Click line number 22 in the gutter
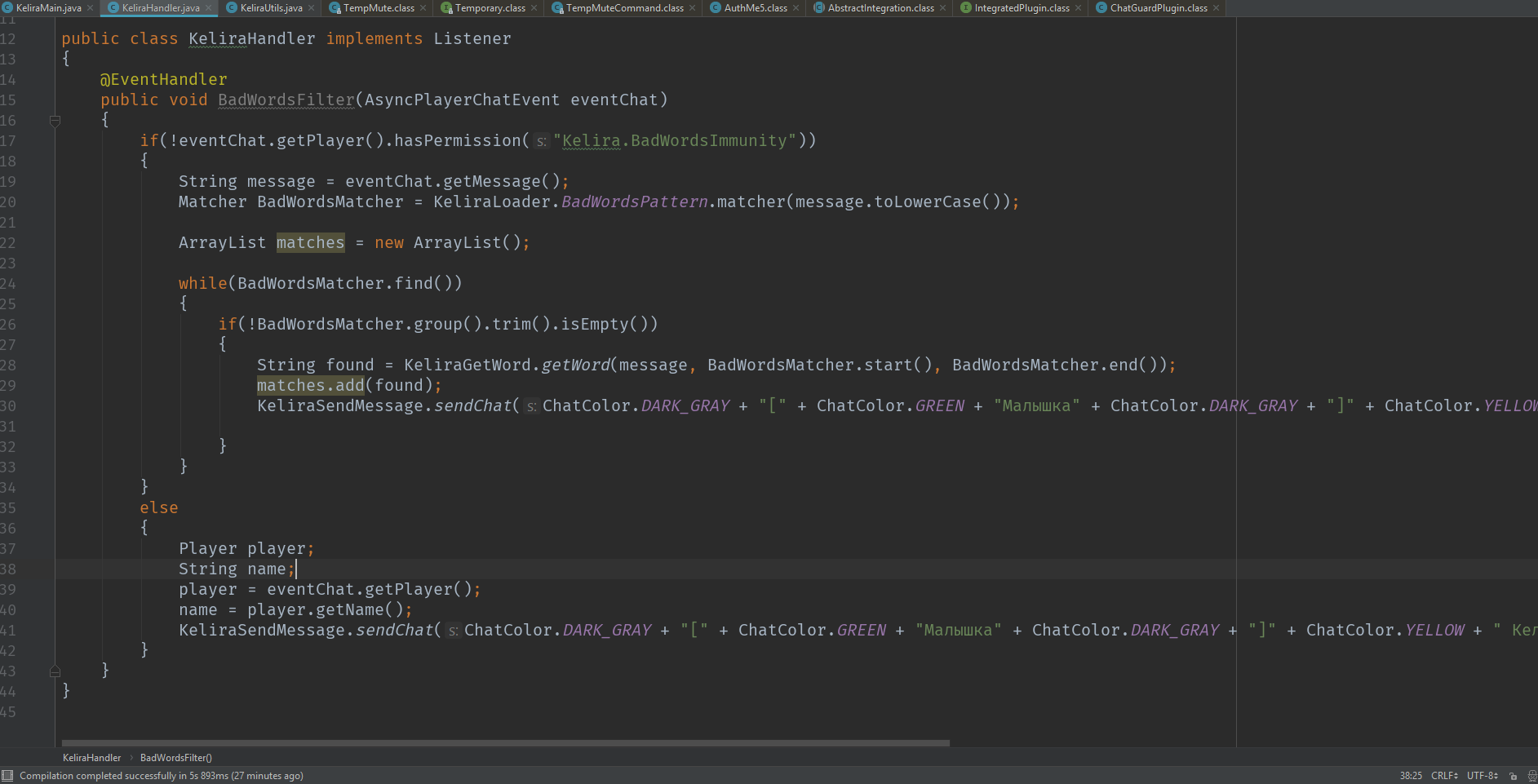This screenshot has width=1538, height=784. (x=8, y=242)
